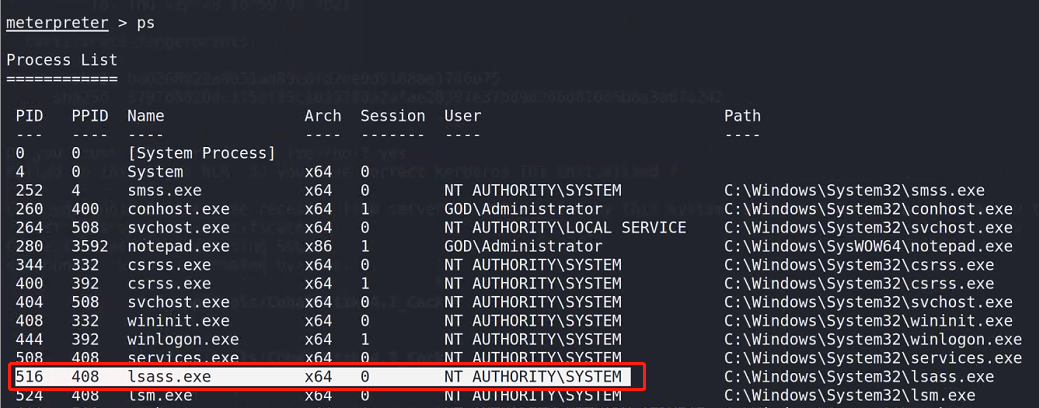
Task: Click csrss.exe path in the PID 344 row
Action: coord(859,265)
